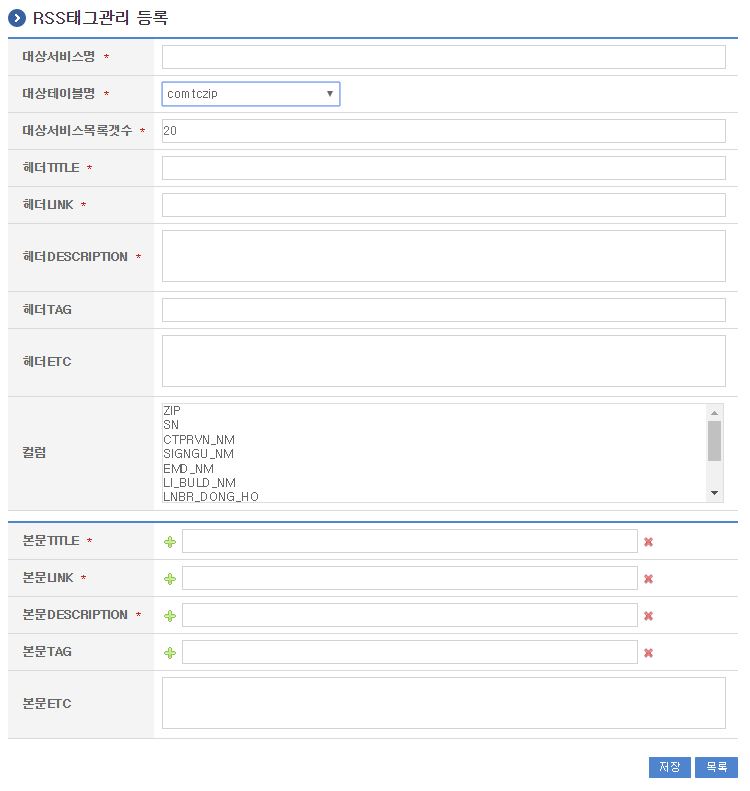Click the green plus icon beside 본문LINK
The width and height of the screenshot is (750, 791).
pos(170,579)
